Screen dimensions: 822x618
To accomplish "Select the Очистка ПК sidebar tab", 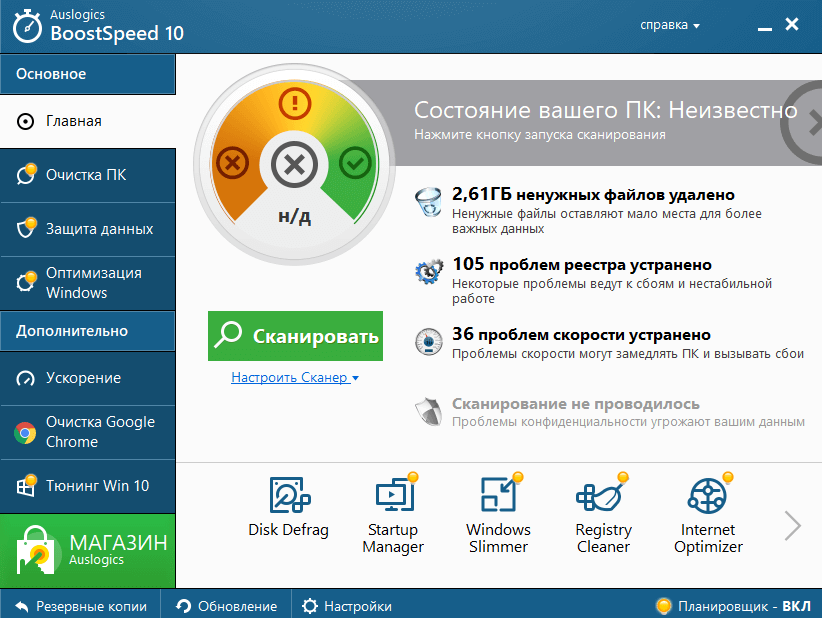I will pyautogui.click(x=87, y=175).
